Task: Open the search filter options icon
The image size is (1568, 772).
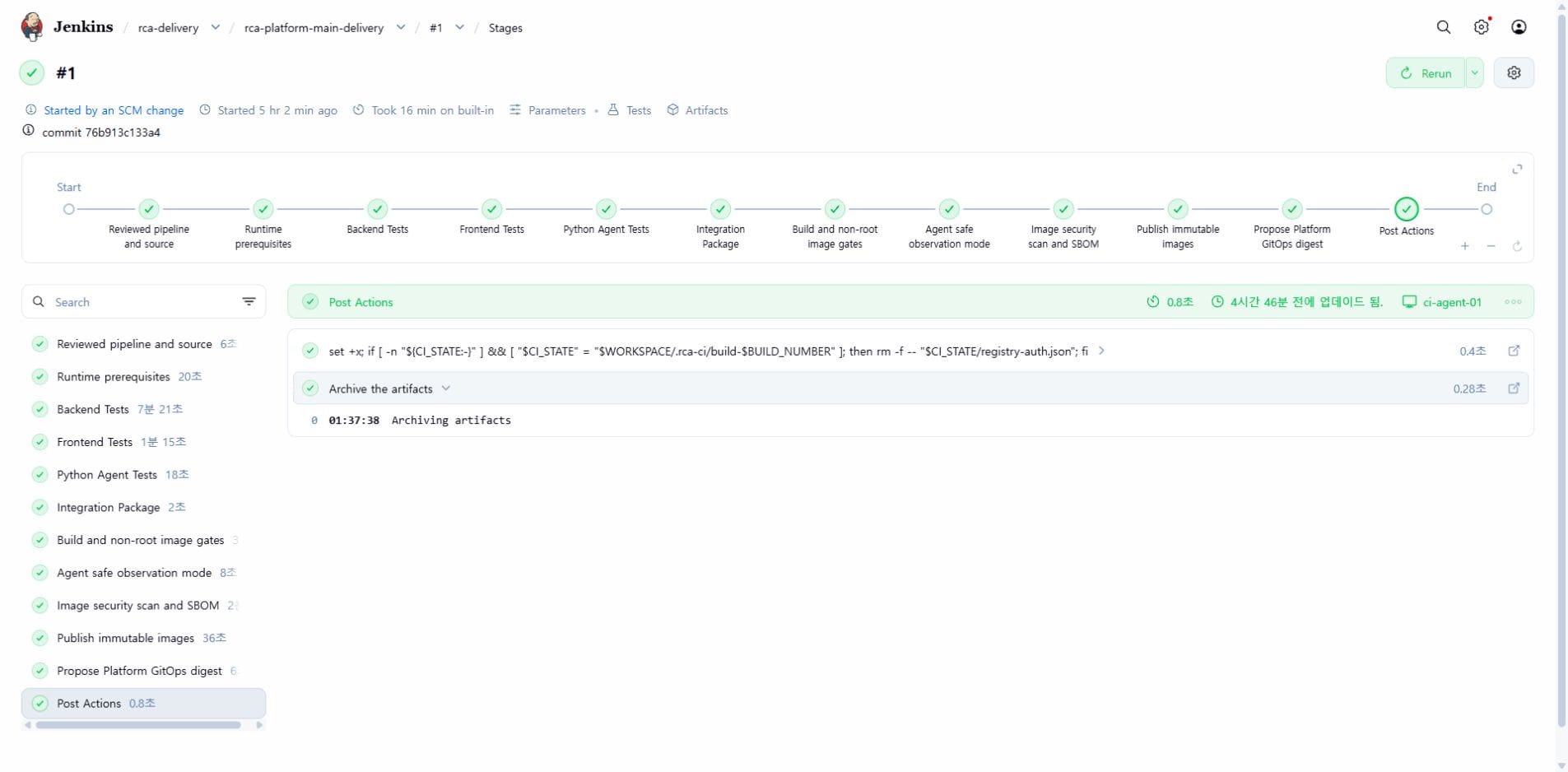Action: [x=249, y=301]
